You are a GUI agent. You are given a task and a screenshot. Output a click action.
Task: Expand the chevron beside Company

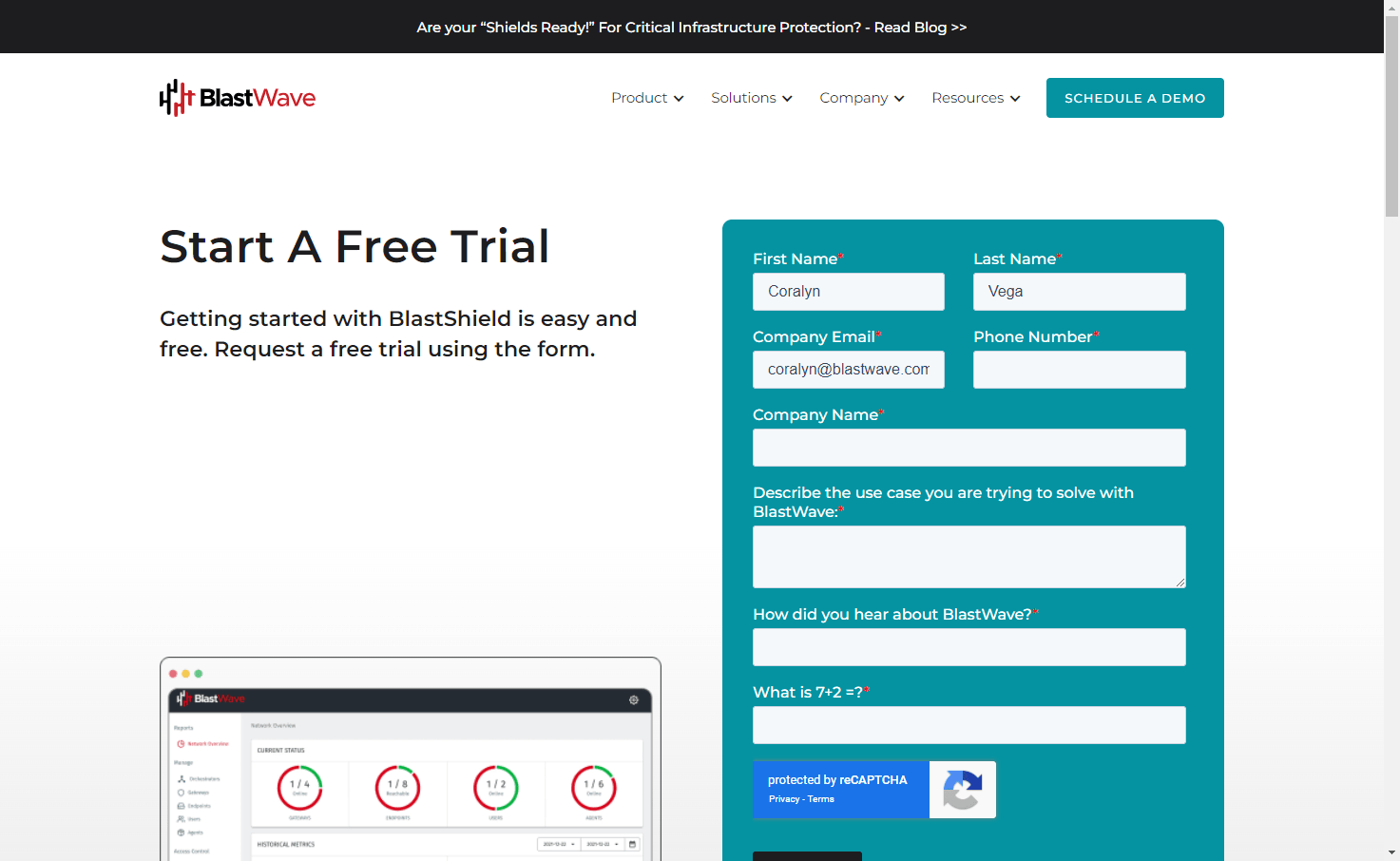[x=899, y=99]
